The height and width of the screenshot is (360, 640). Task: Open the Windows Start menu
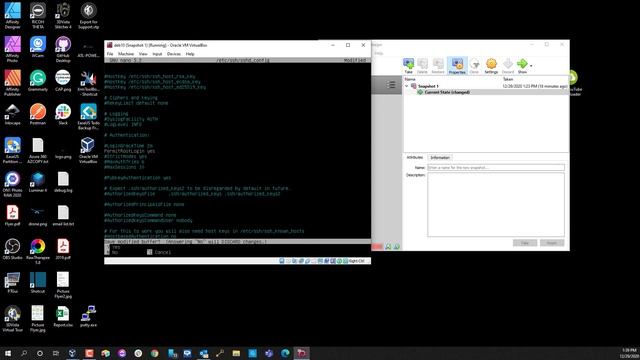(8, 353)
